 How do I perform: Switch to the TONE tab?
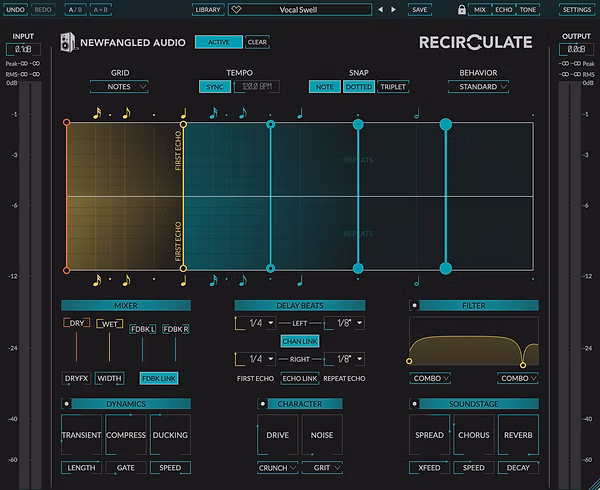(x=528, y=10)
